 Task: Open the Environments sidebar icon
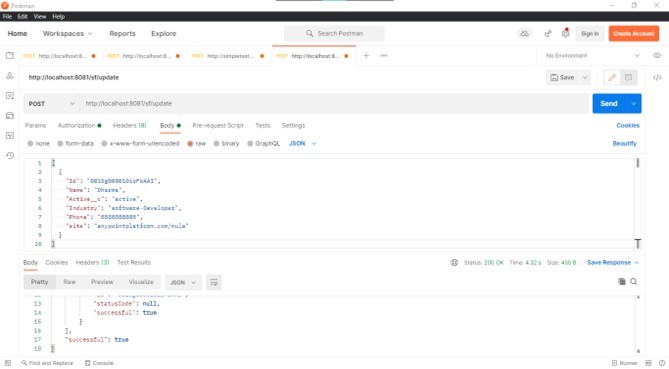coord(10,96)
